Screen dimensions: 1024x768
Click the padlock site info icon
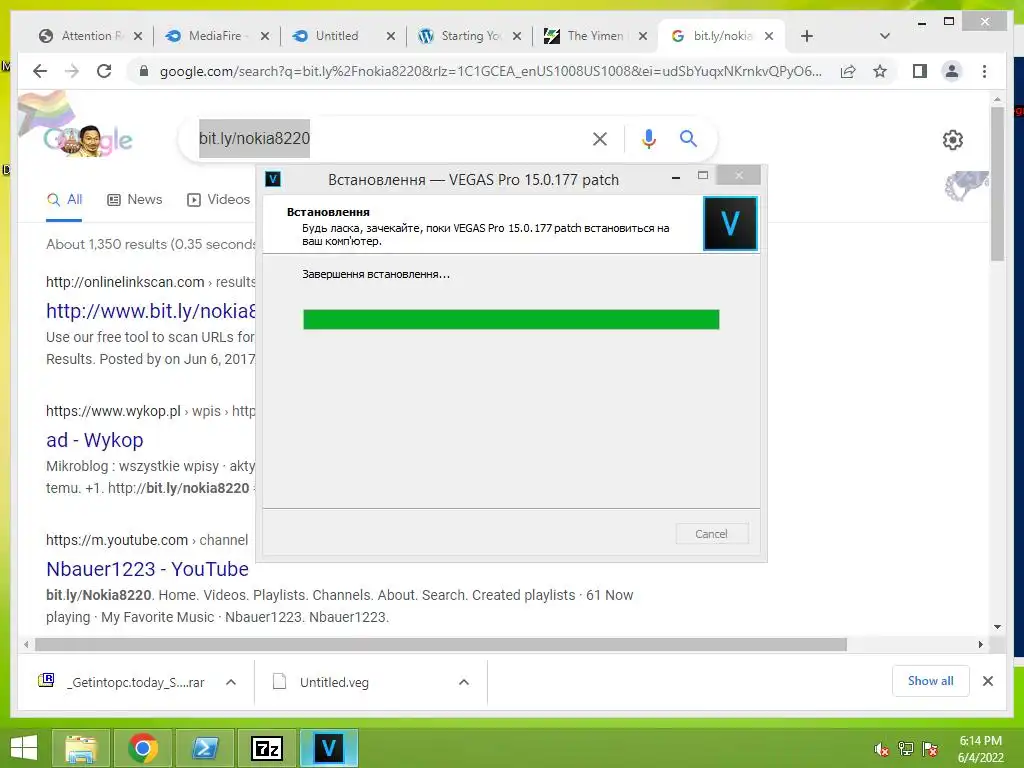144,71
